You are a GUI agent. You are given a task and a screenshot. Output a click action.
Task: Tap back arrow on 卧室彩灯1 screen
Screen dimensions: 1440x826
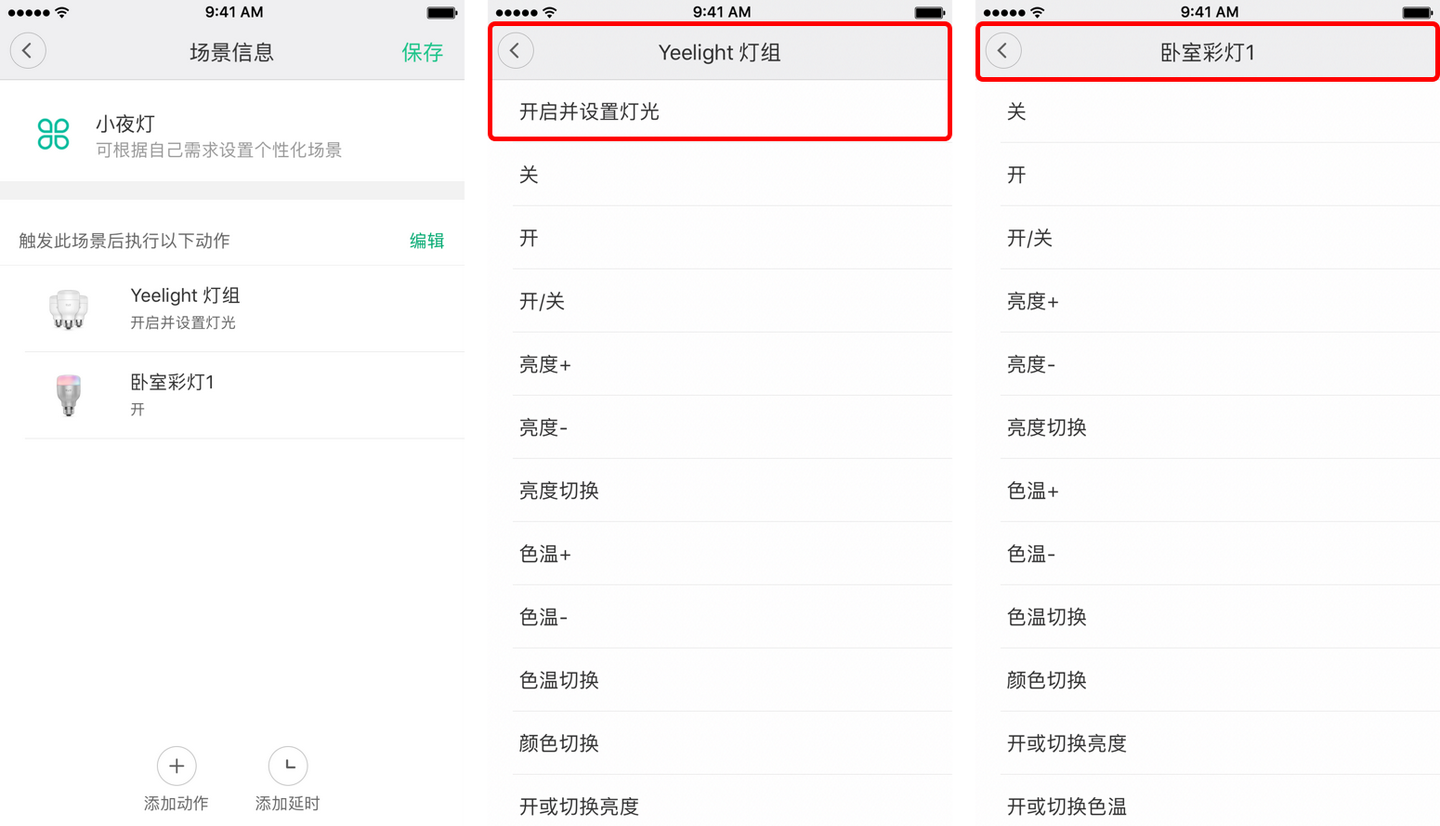click(x=1003, y=51)
